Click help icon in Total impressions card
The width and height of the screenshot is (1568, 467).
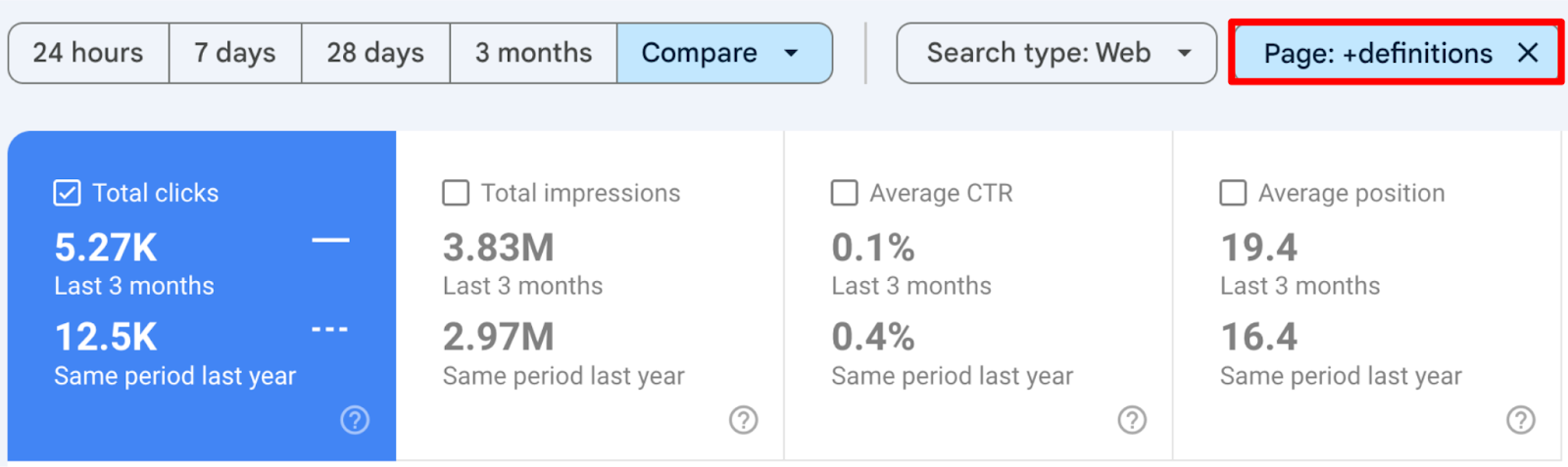coord(743,420)
